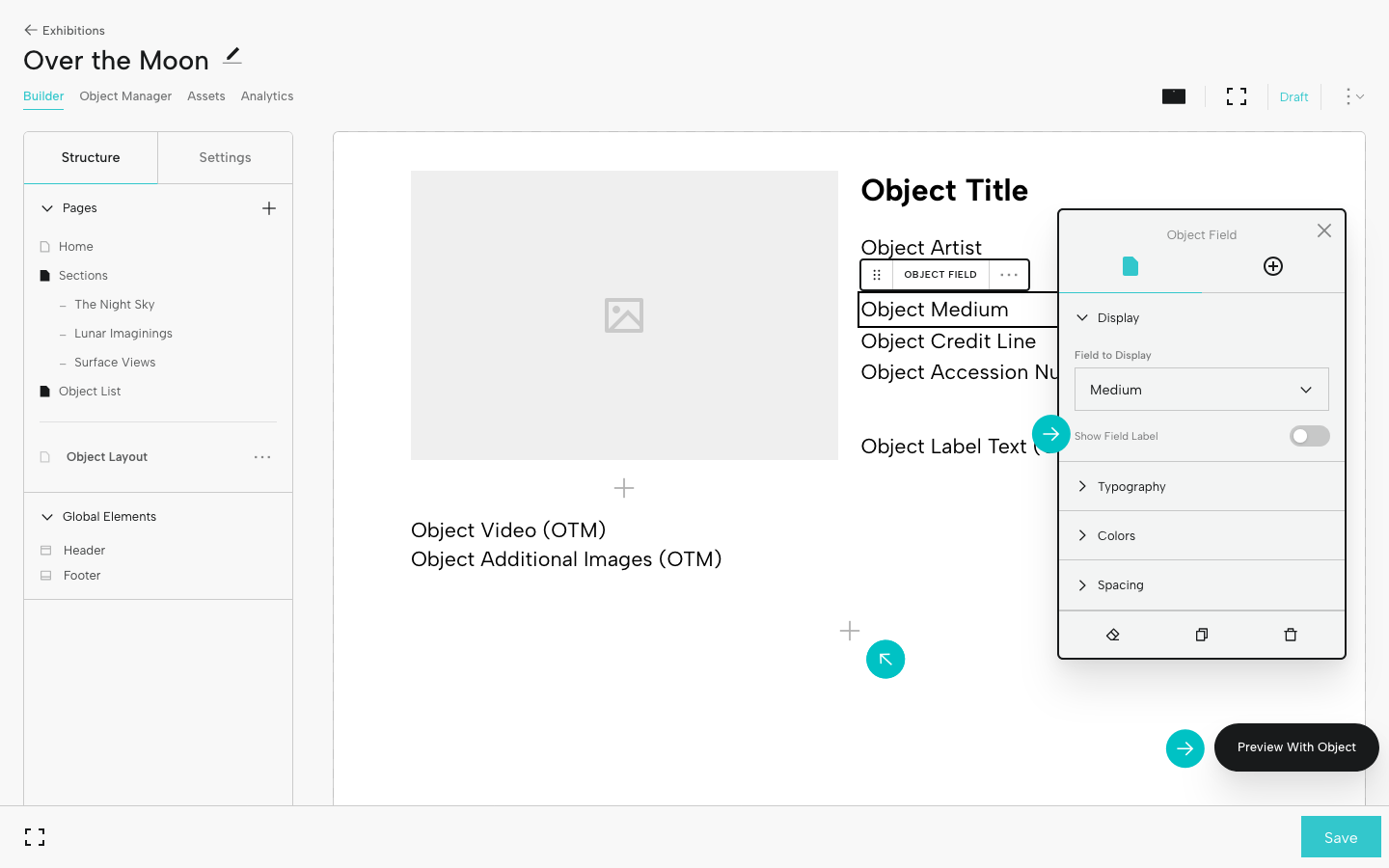Duplicate the Object Field with the copy icon
This screenshot has width=1389, height=868.
coord(1201,635)
